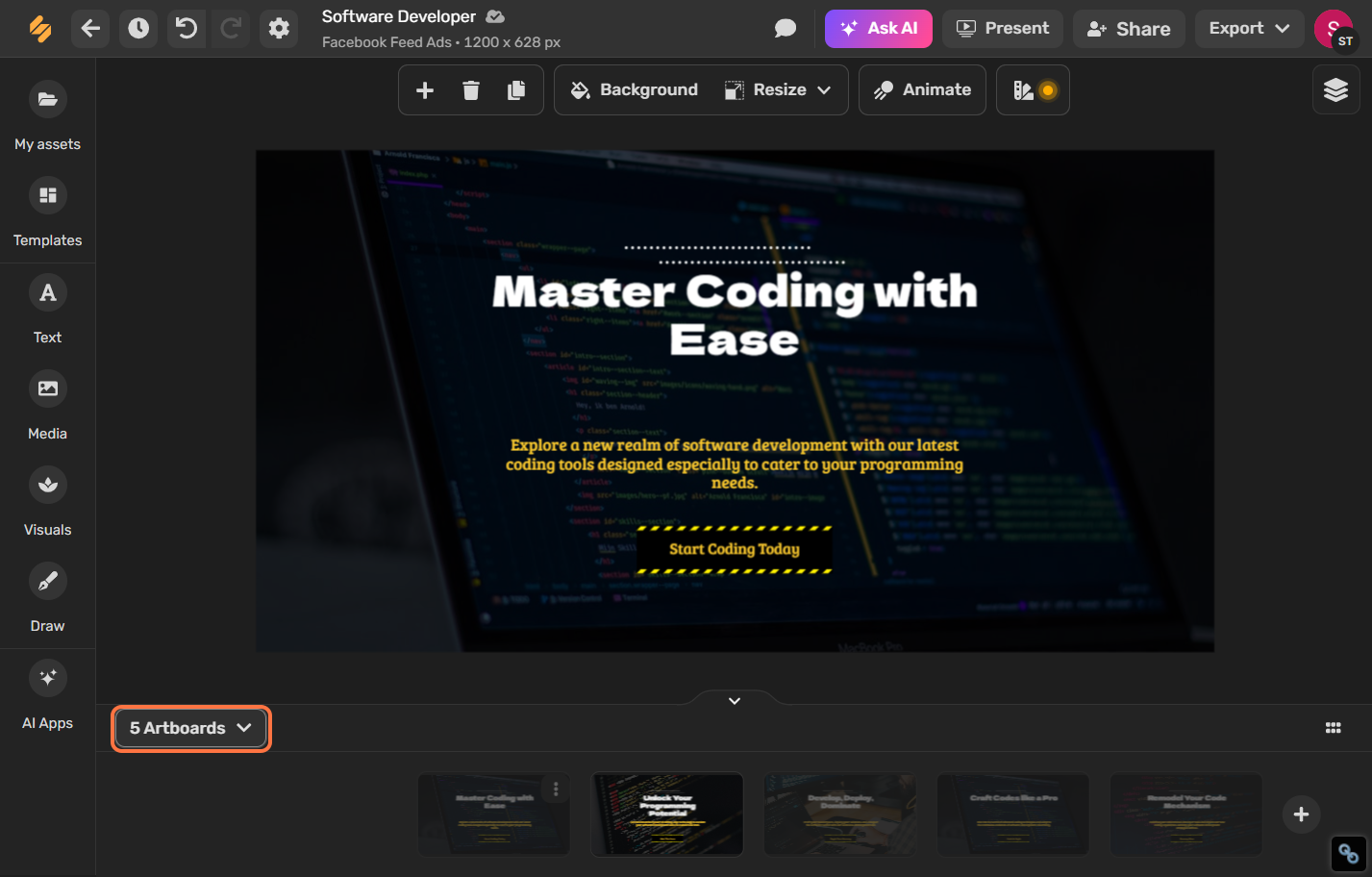This screenshot has width=1372, height=877.
Task: Select the Text tool in sidebar
Action: click(47, 309)
